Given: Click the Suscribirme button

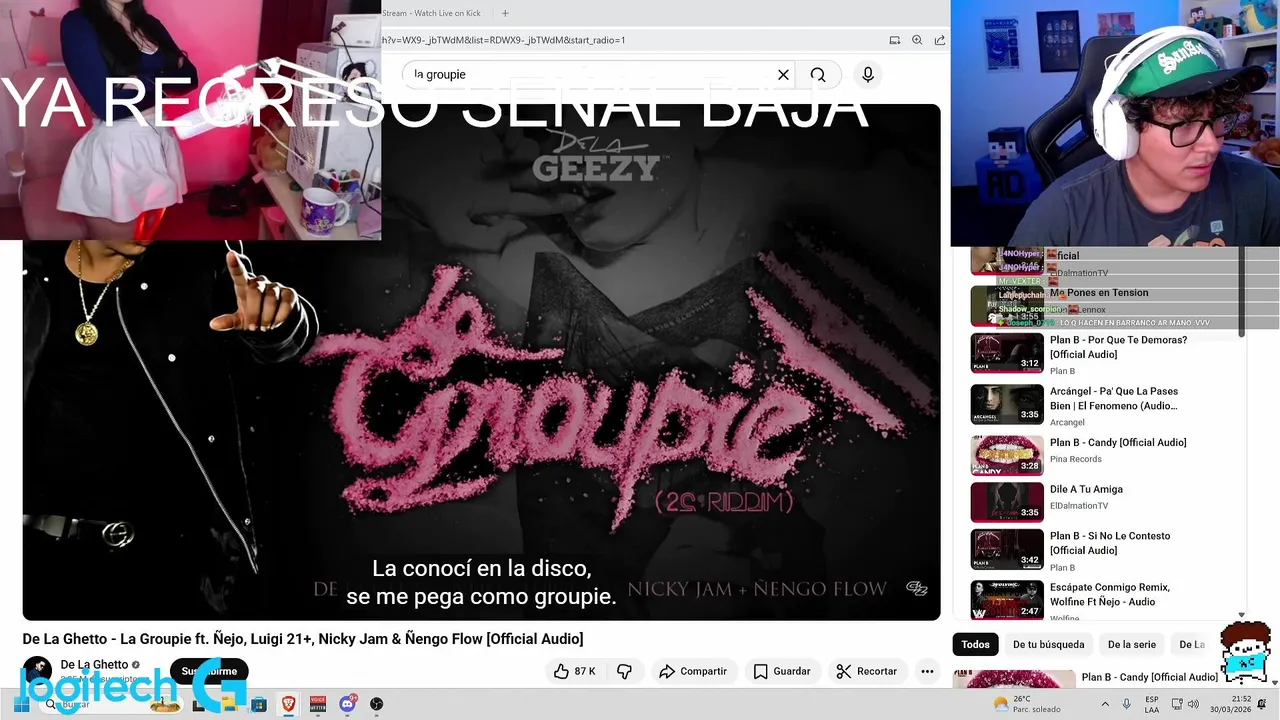Looking at the screenshot, I should [x=209, y=671].
